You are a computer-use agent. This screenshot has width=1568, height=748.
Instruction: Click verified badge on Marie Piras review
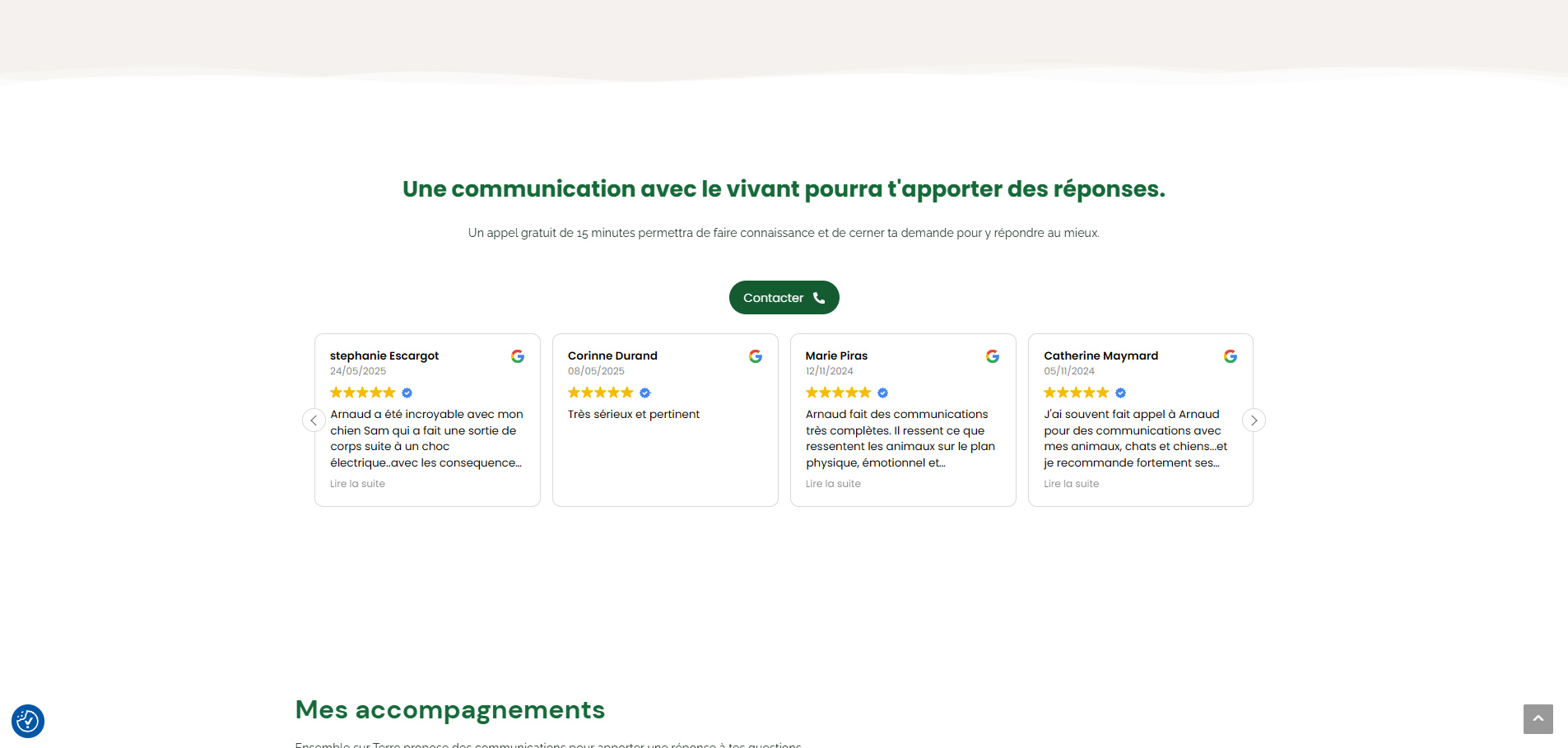883,393
